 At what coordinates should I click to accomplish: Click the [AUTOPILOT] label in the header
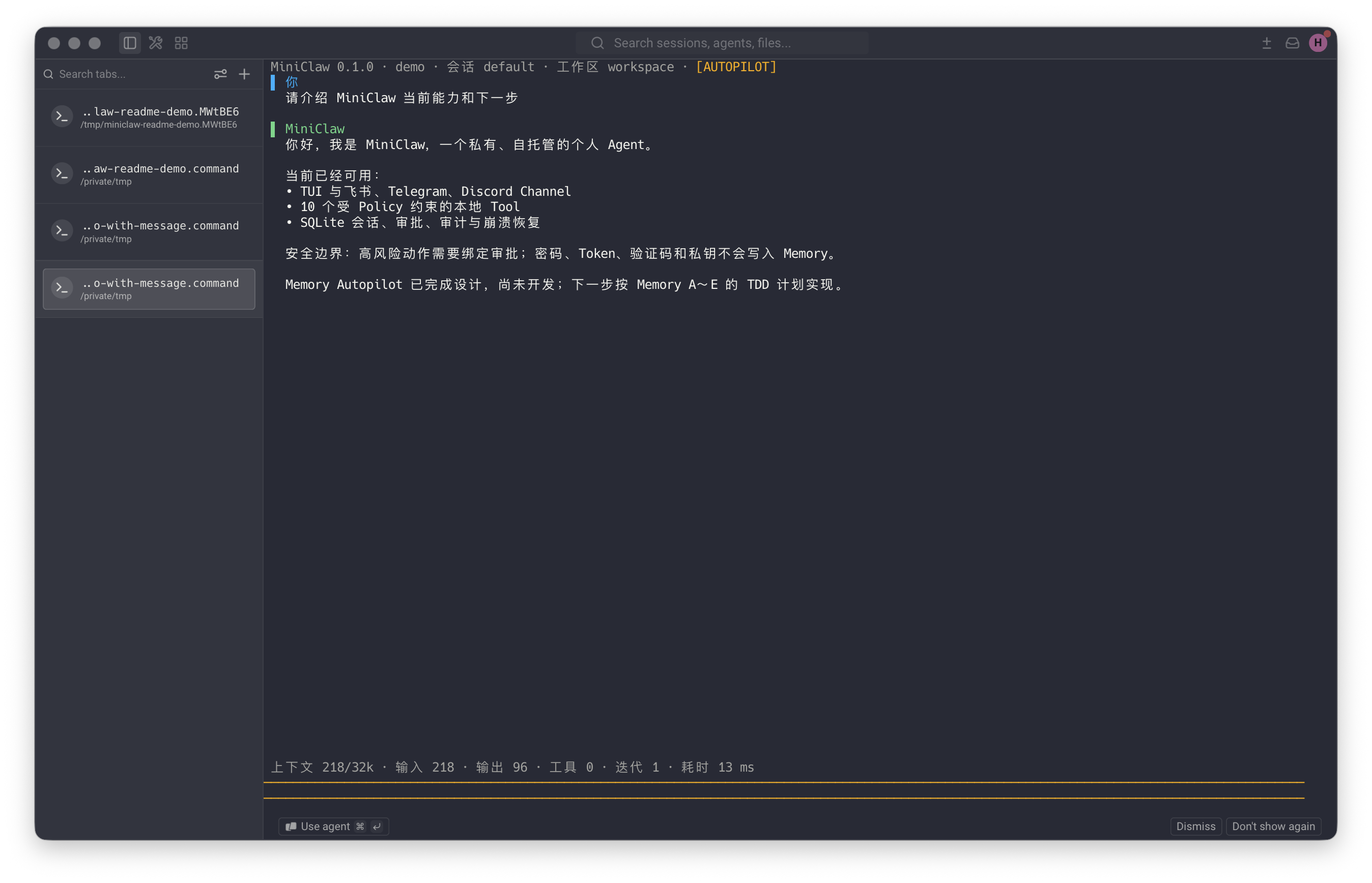[736, 67]
